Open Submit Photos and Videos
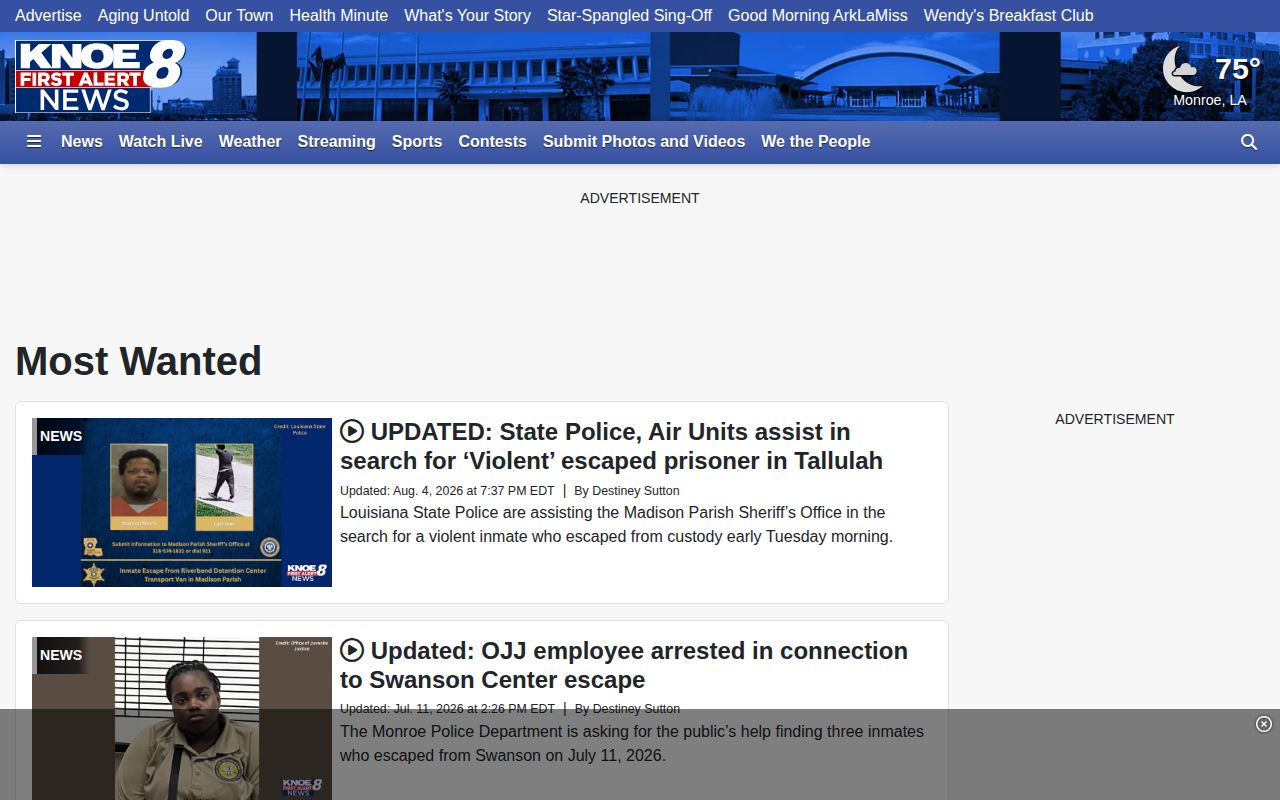Viewport: 1280px width, 800px height. pos(644,142)
